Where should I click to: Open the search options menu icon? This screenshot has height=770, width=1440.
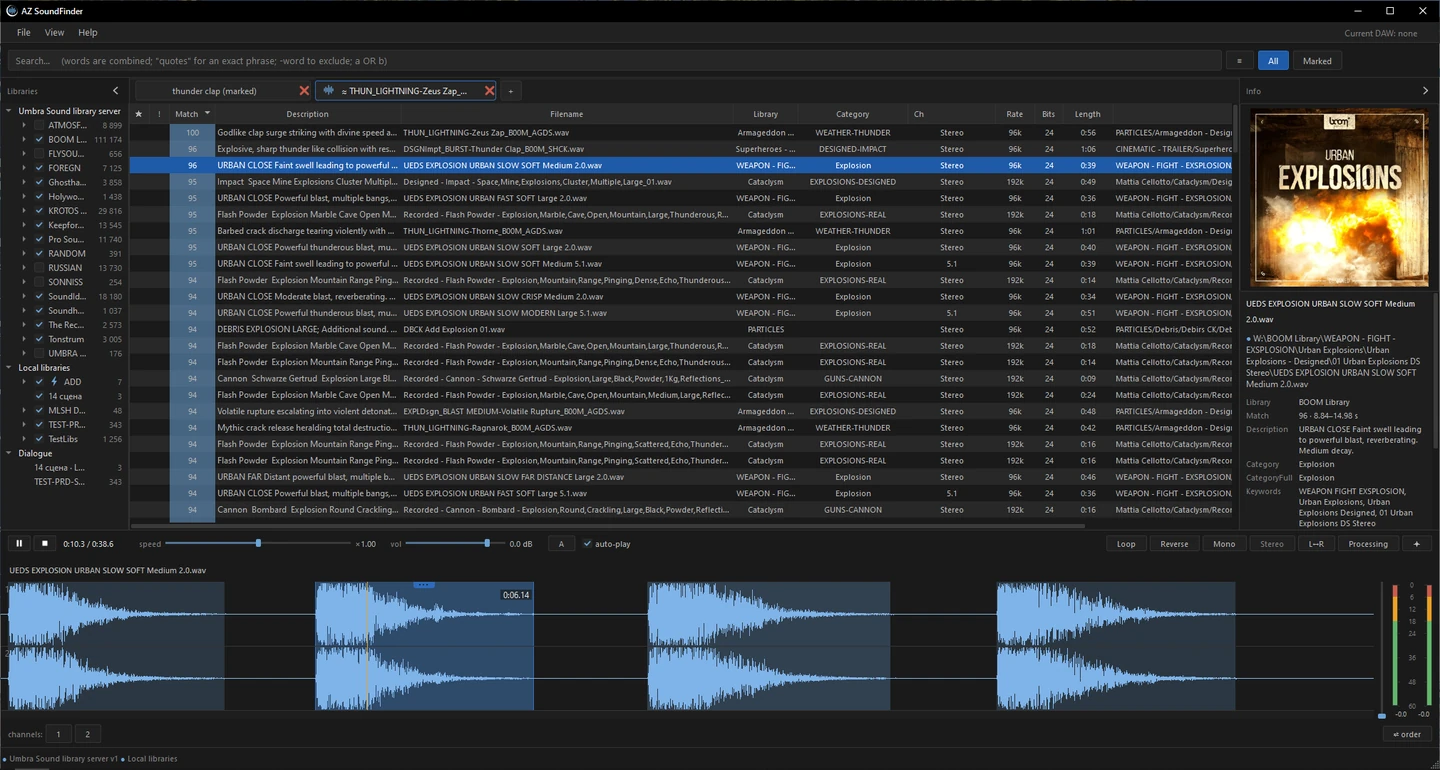pyautogui.click(x=1239, y=61)
